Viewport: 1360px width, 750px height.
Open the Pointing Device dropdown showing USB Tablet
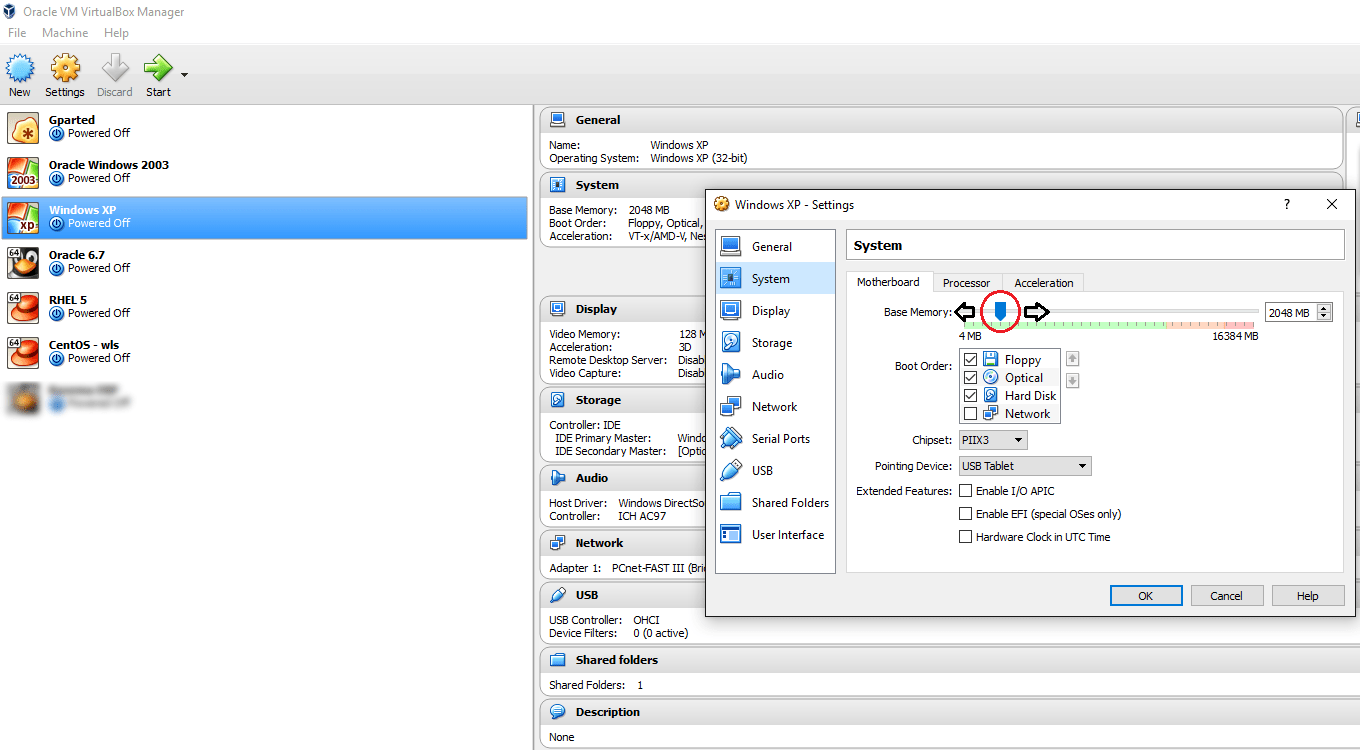pyautogui.click(x=1025, y=466)
